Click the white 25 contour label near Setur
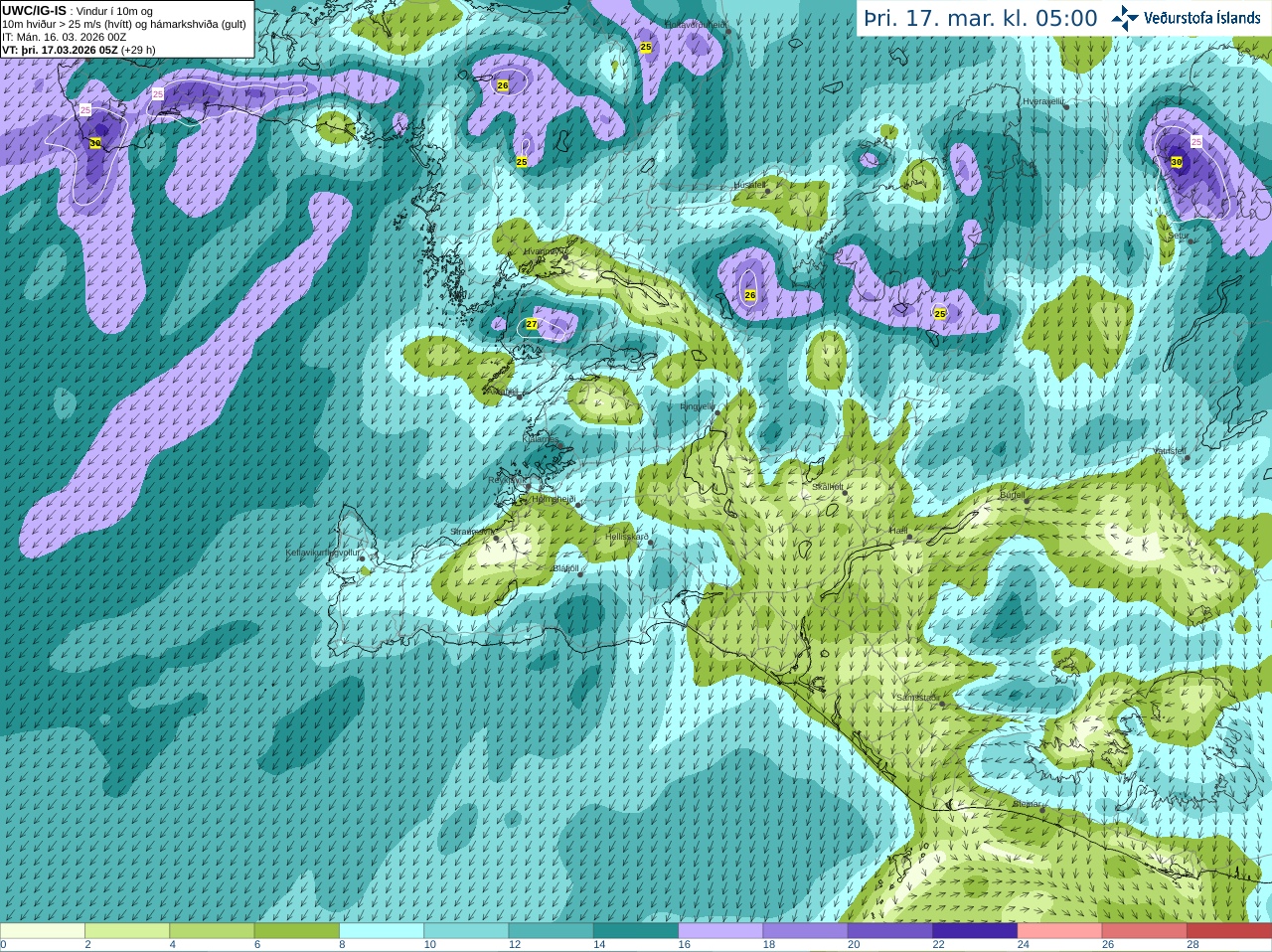Screen dimensions: 1272x952 (1196, 142)
